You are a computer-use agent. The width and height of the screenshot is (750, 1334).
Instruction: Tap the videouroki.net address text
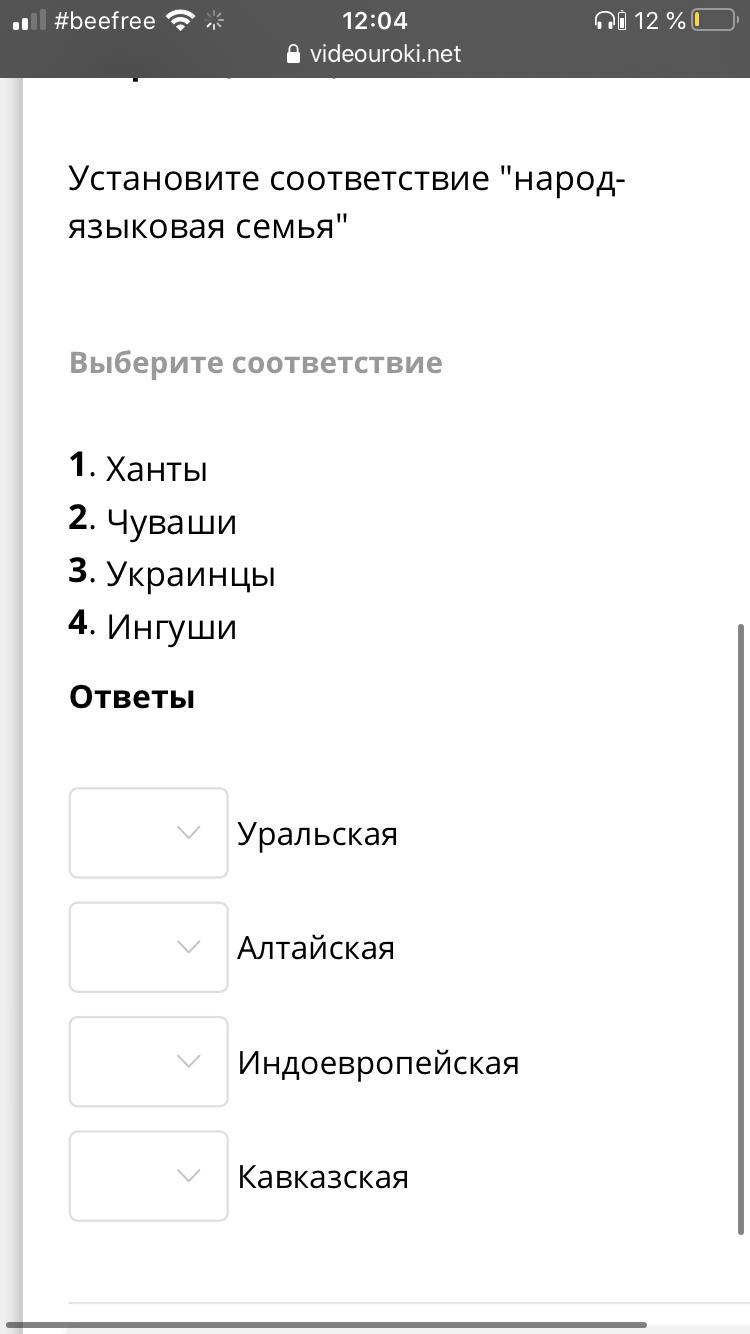tap(385, 54)
